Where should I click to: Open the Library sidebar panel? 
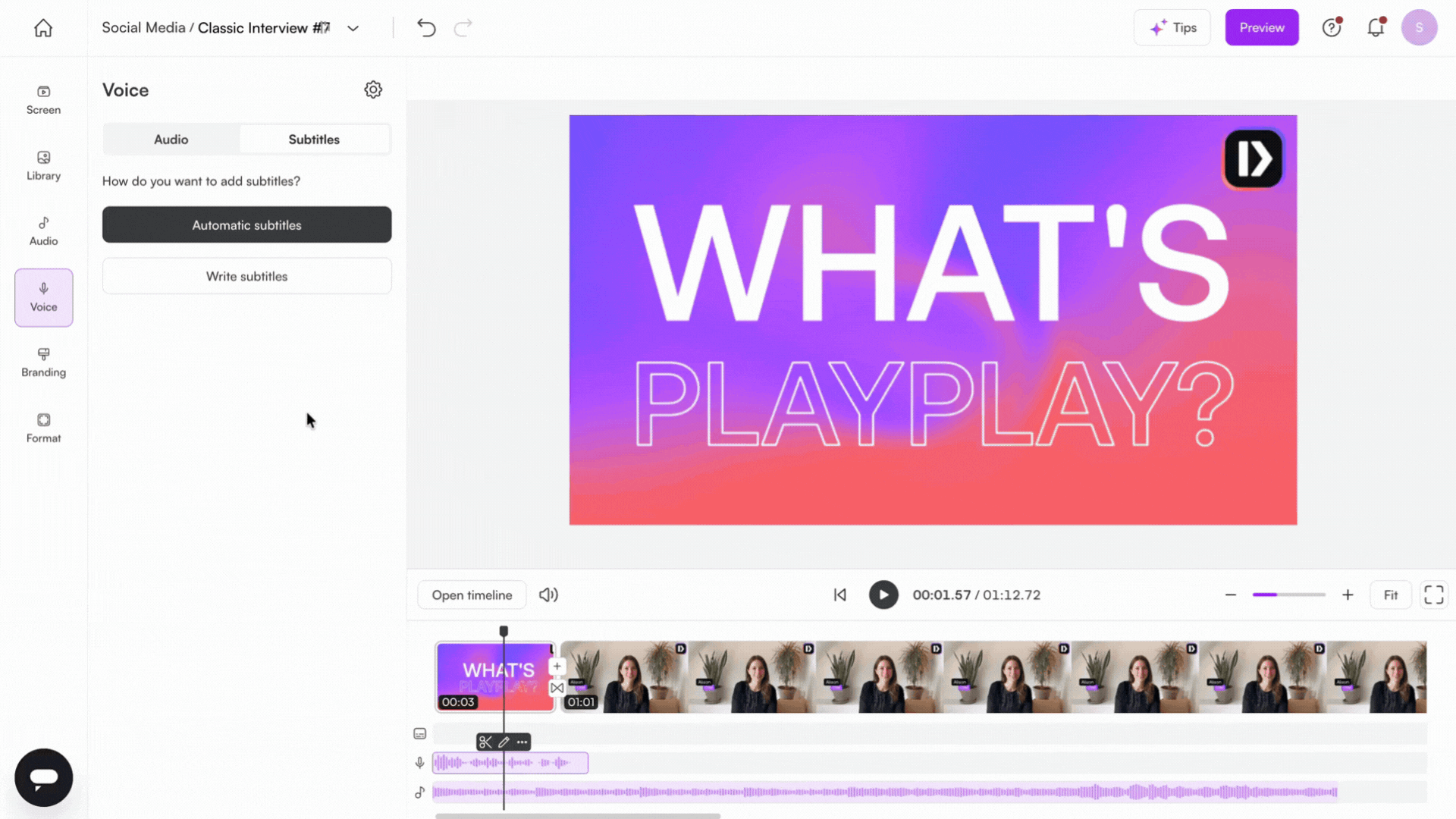[43, 166]
